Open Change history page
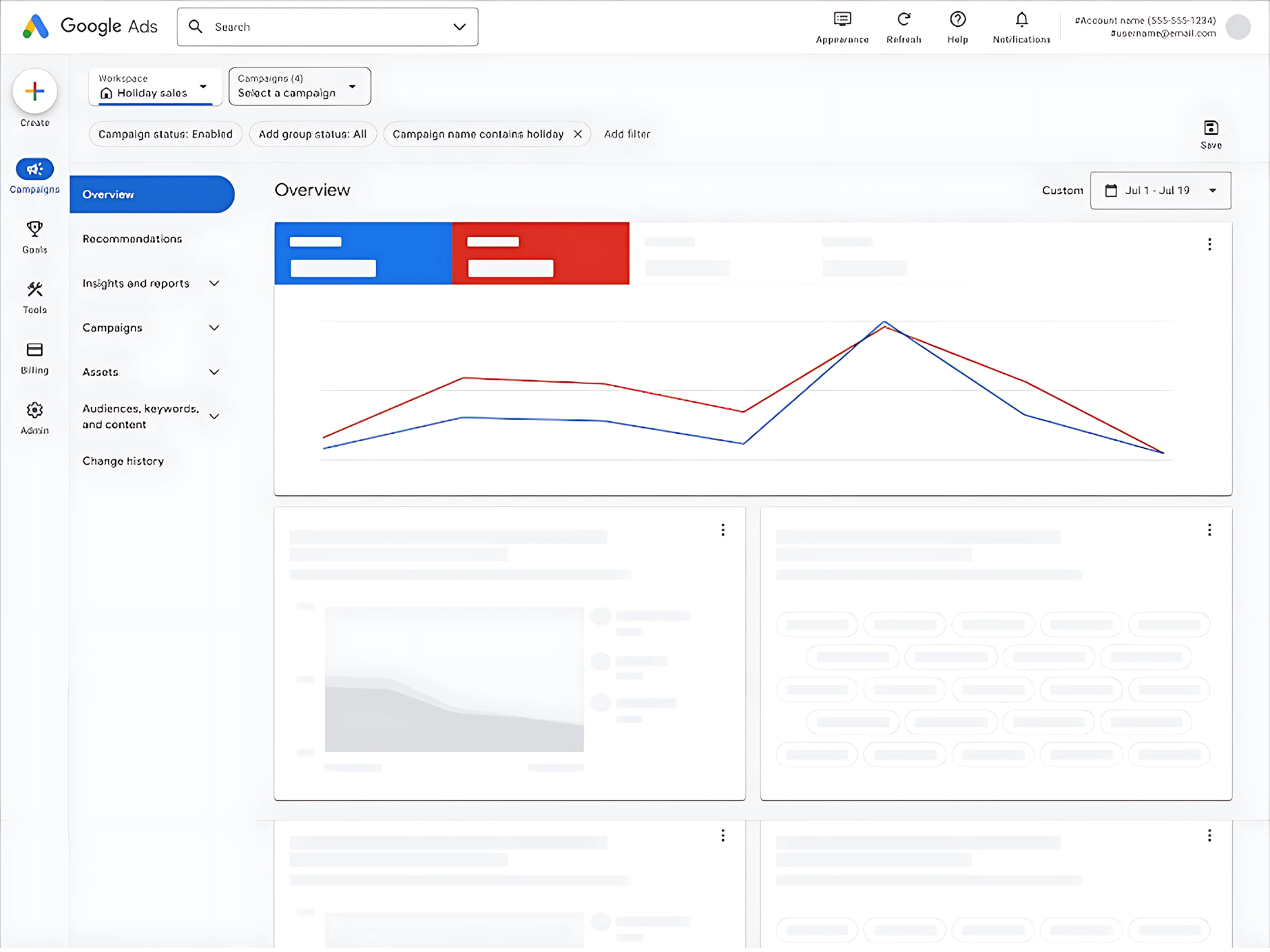This screenshot has height=952, width=1270. click(x=123, y=461)
